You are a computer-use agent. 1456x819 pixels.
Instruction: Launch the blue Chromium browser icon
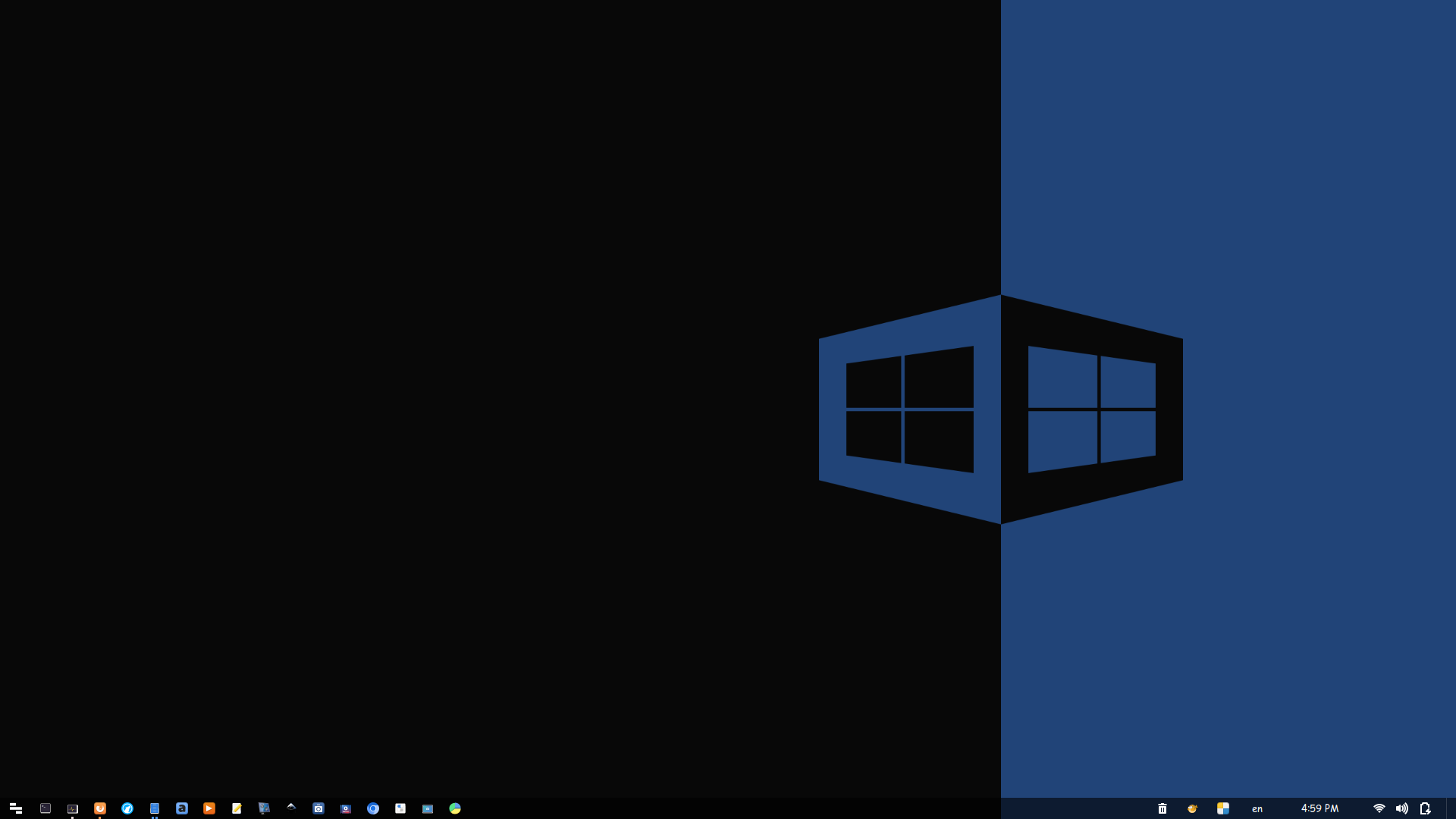pyautogui.click(x=373, y=808)
